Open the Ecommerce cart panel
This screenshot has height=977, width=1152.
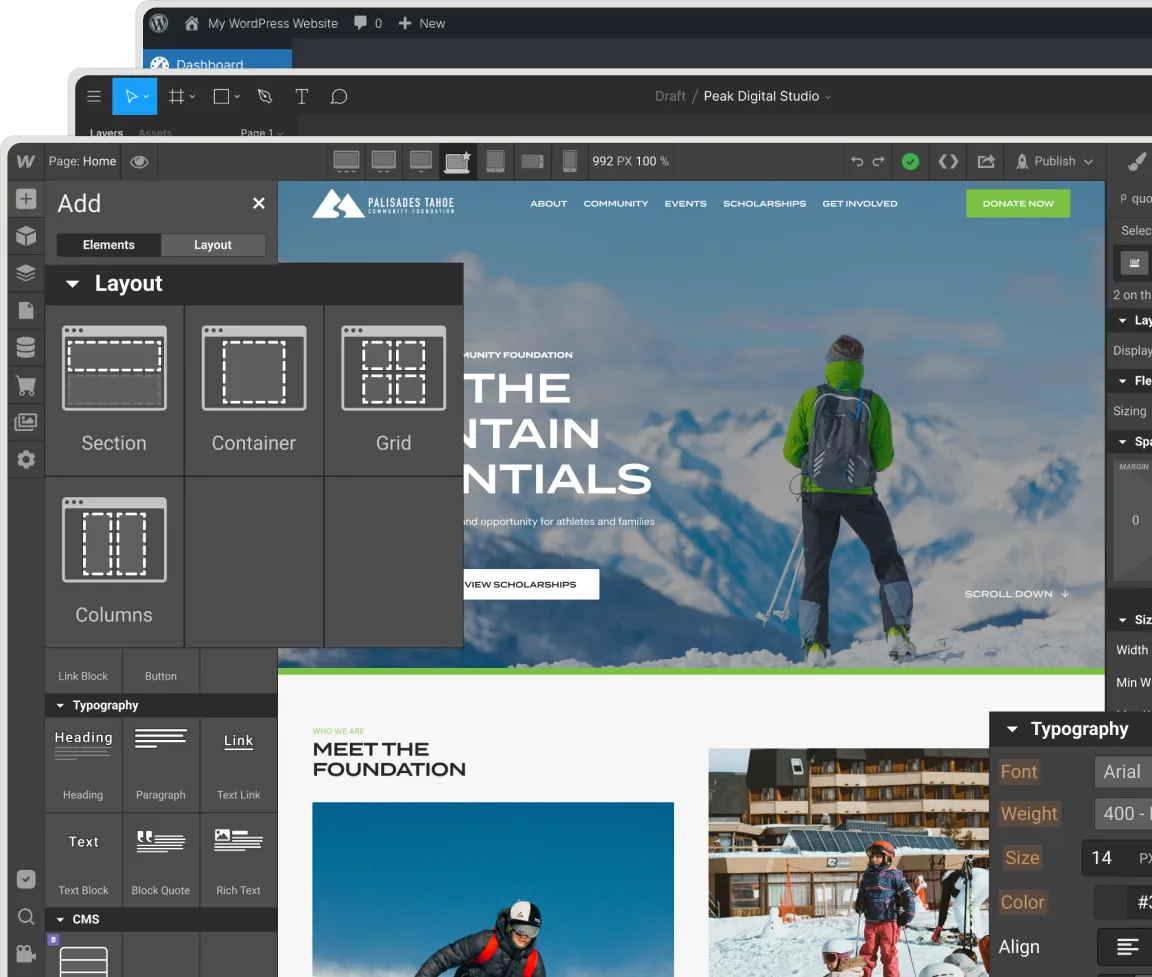[26, 385]
